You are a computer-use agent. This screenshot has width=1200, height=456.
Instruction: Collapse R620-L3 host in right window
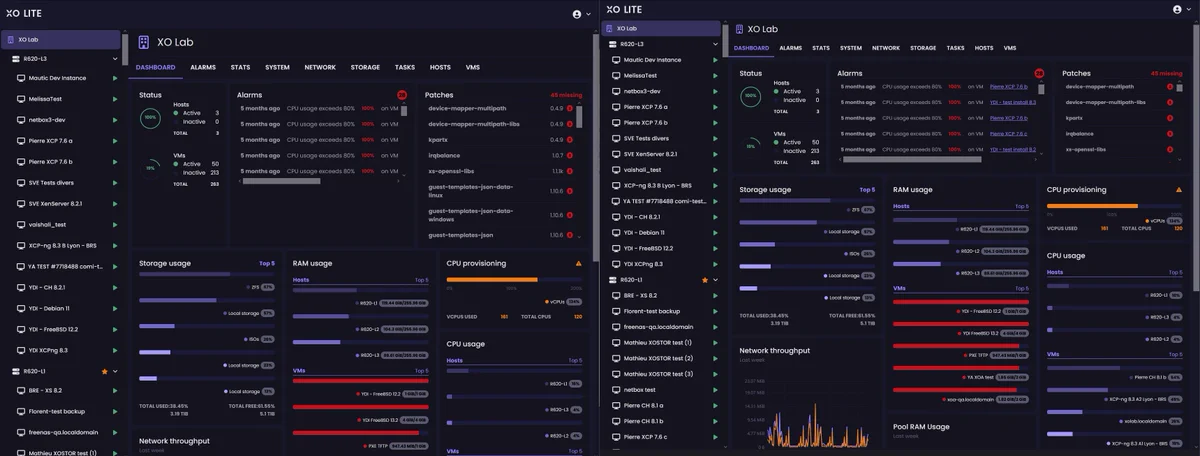pos(715,44)
